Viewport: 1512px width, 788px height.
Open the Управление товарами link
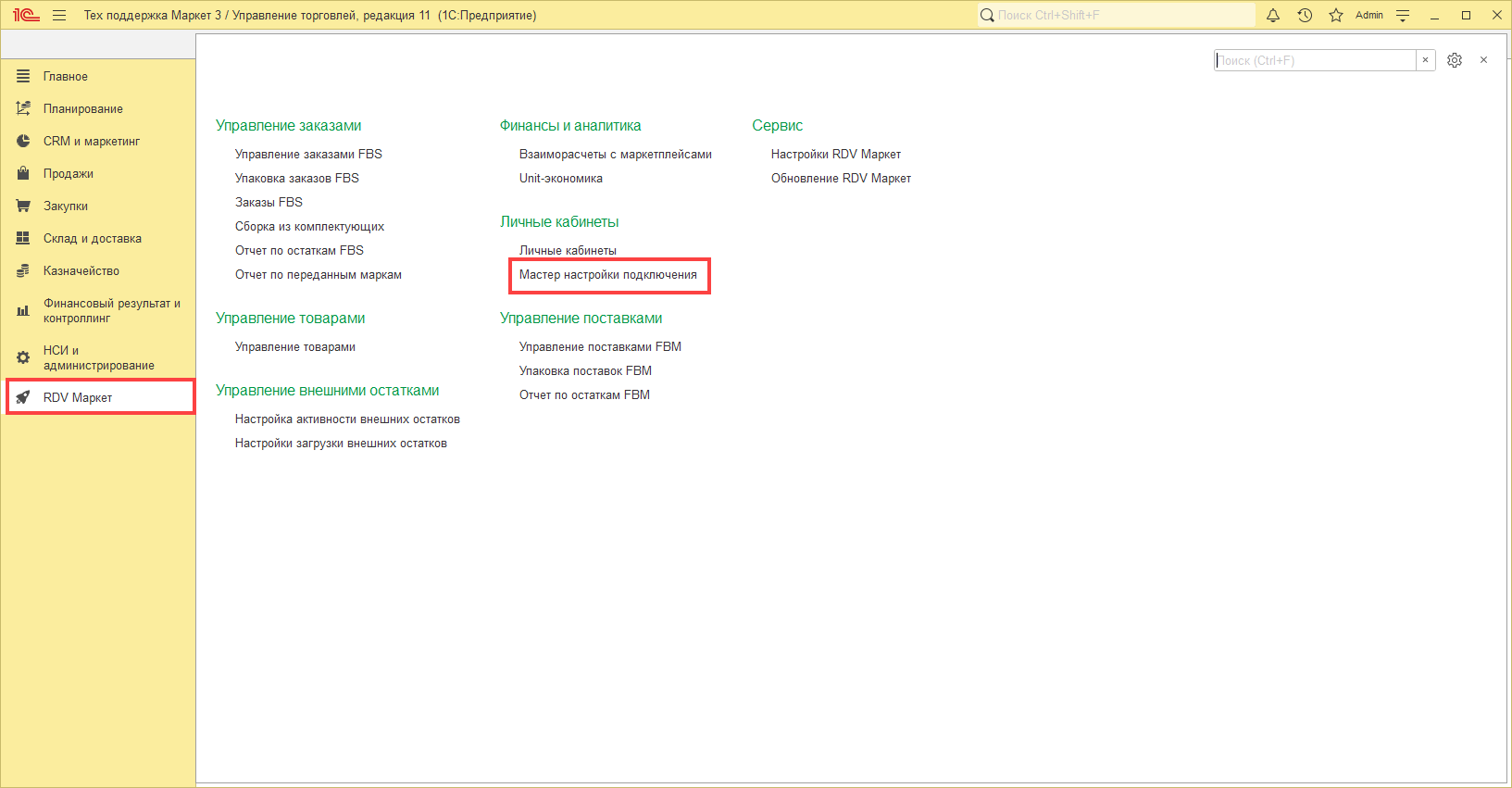[x=295, y=346]
